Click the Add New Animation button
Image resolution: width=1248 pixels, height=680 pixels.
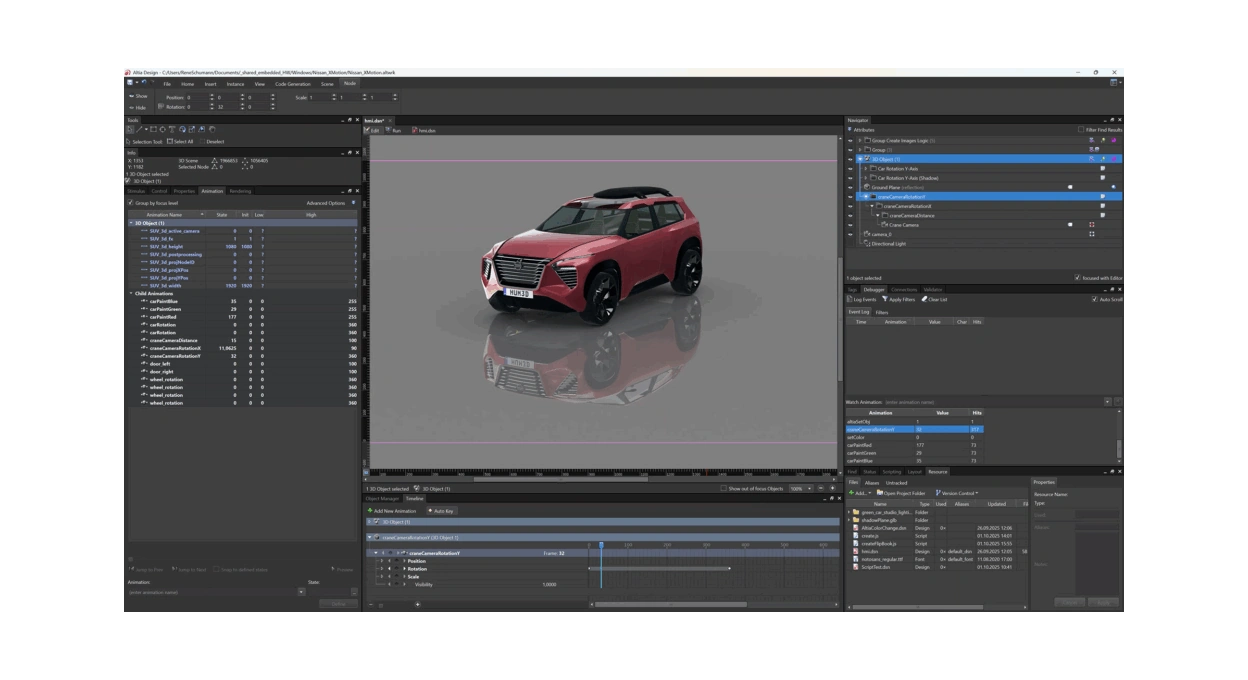392,511
